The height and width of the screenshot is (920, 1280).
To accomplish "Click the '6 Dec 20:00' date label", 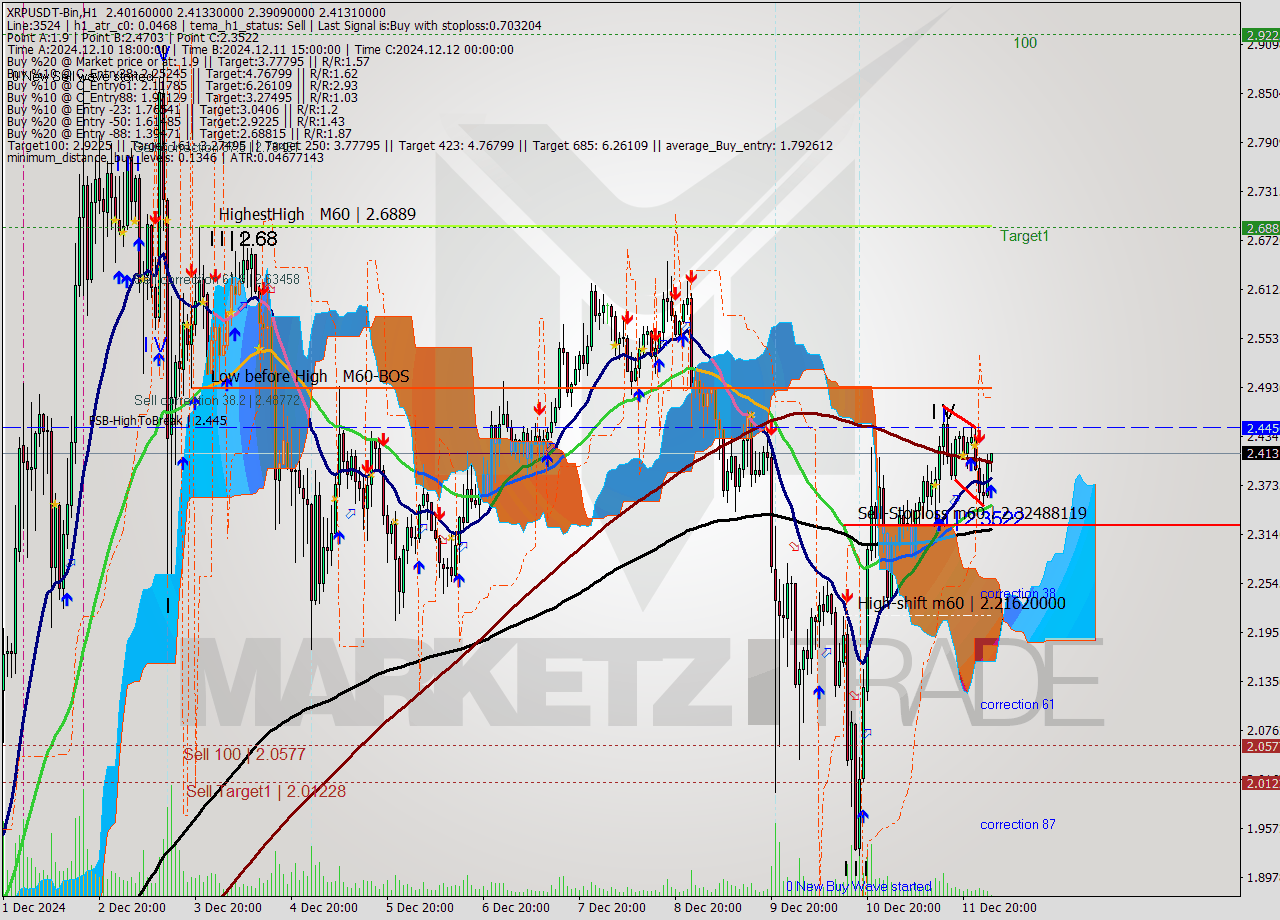I will click(x=515, y=908).
